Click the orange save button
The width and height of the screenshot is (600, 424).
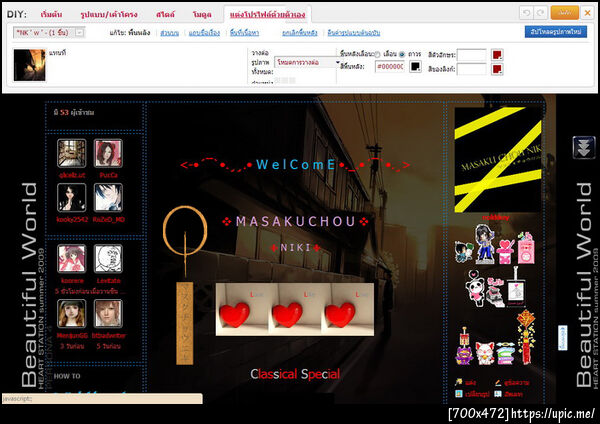pos(564,13)
